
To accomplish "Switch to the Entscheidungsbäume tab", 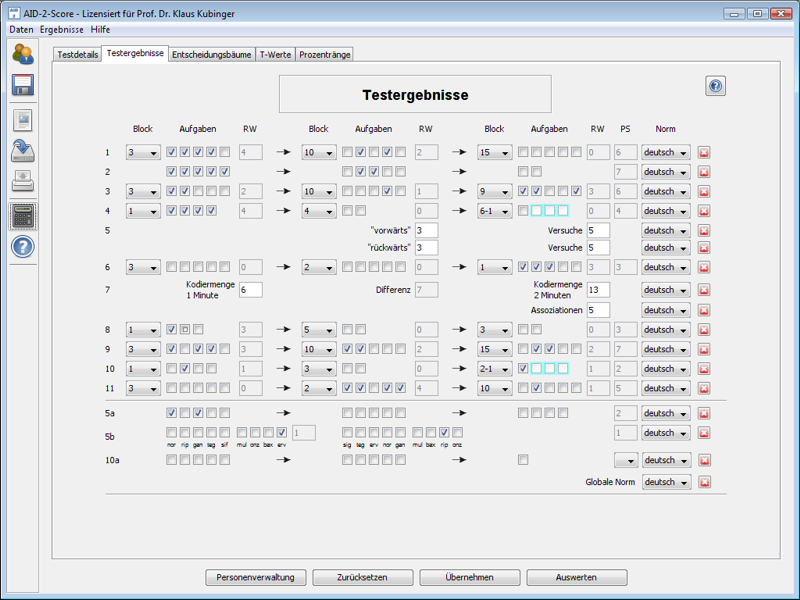I will (x=211, y=54).
